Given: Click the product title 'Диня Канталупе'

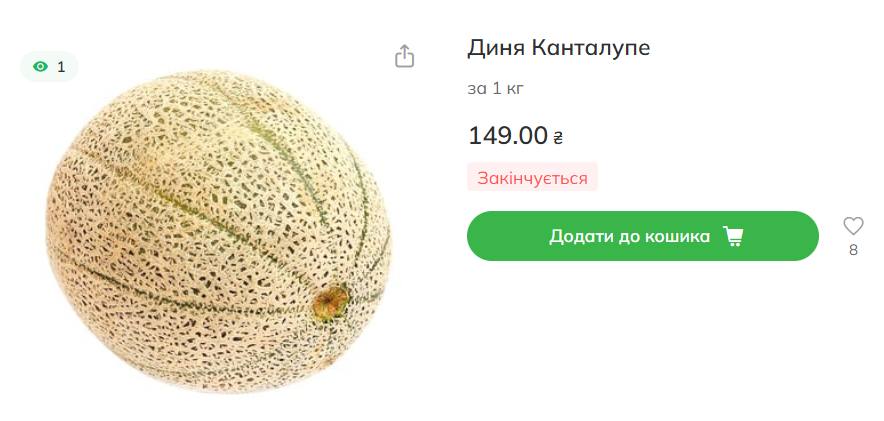Looking at the screenshot, I should (558, 48).
